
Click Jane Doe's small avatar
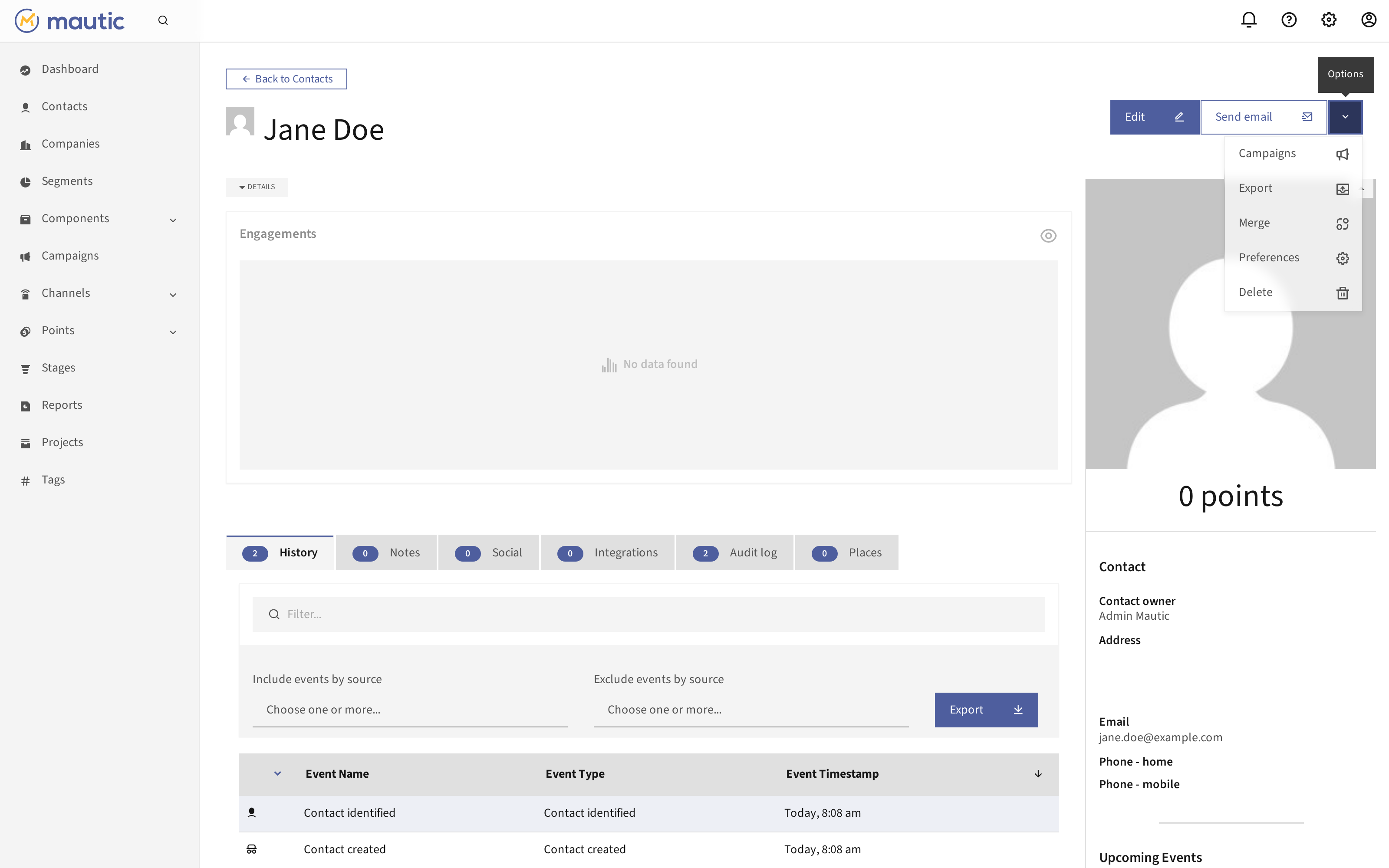(x=240, y=121)
